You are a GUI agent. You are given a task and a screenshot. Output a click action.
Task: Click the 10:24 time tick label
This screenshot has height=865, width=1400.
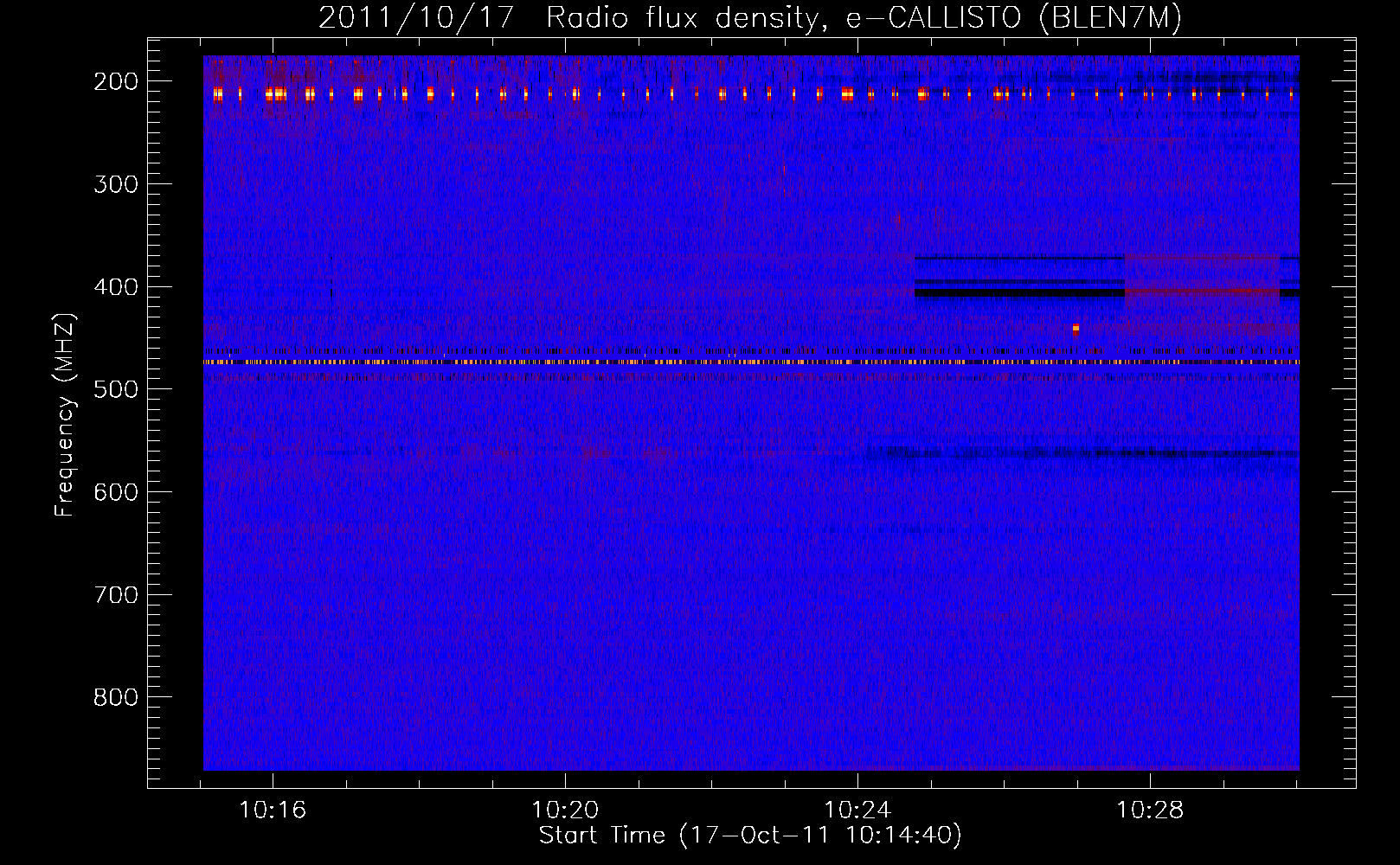[857, 811]
